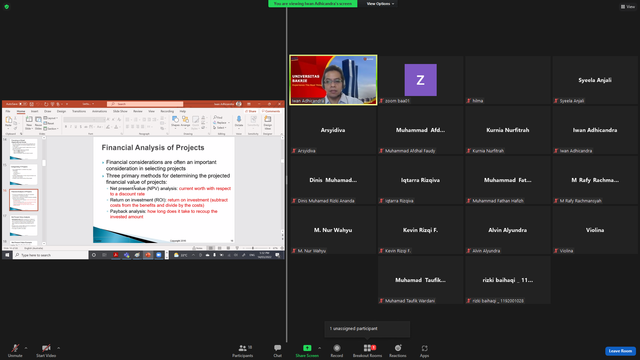The width and height of the screenshot is (640, 360).
Task: Open the Participants panel
Action: 243,350
